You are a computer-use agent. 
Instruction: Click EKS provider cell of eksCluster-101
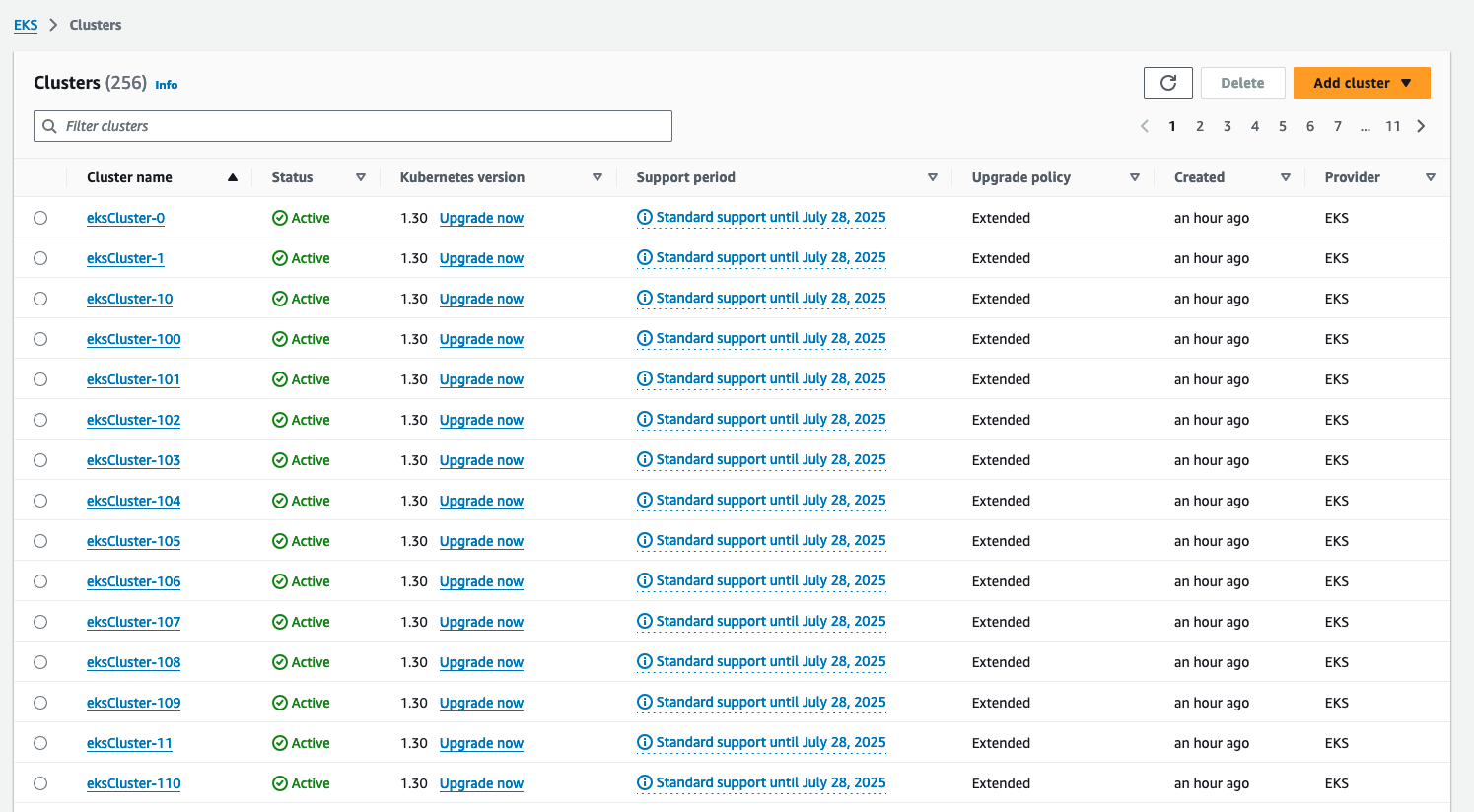(x=1337, y=379)
